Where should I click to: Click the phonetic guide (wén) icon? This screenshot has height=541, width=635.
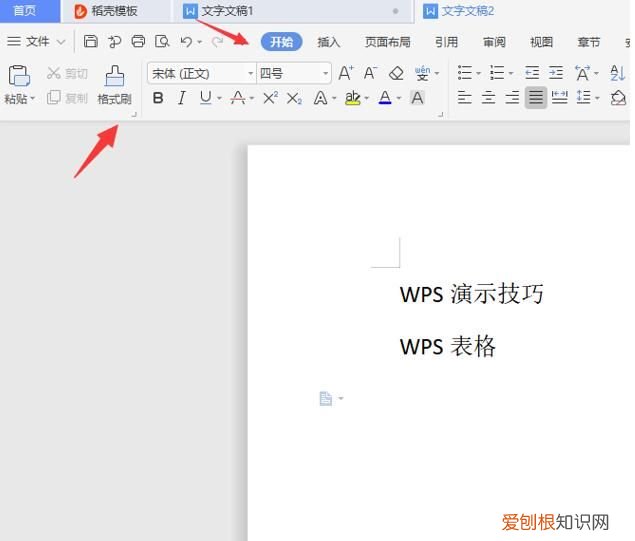422,73
